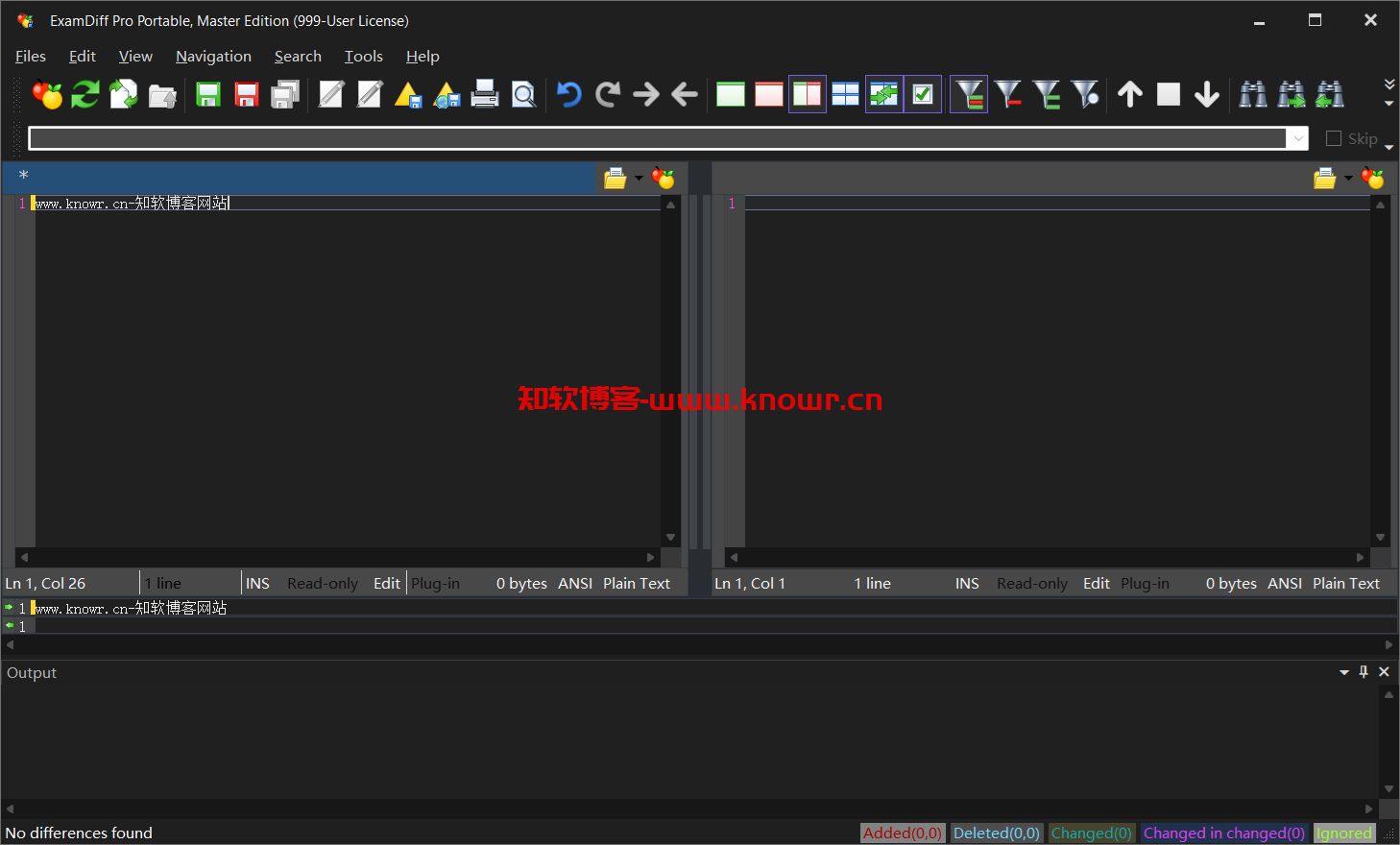Viewport: 1400px width, 845px height.
Task: Click right pane folder open icon
Action: (1324, 179)
